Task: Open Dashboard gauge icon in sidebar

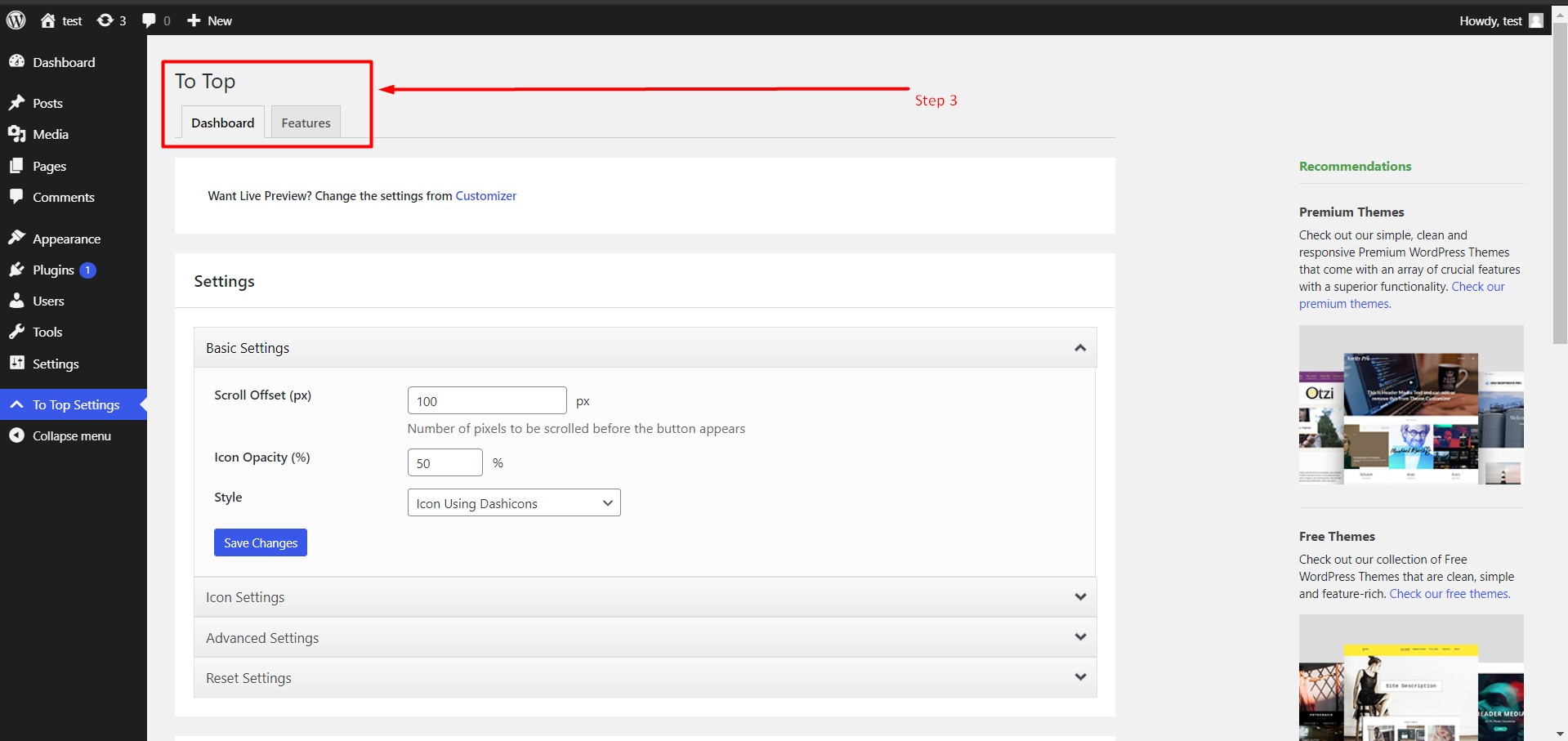Action: click(x=16, y=61)
